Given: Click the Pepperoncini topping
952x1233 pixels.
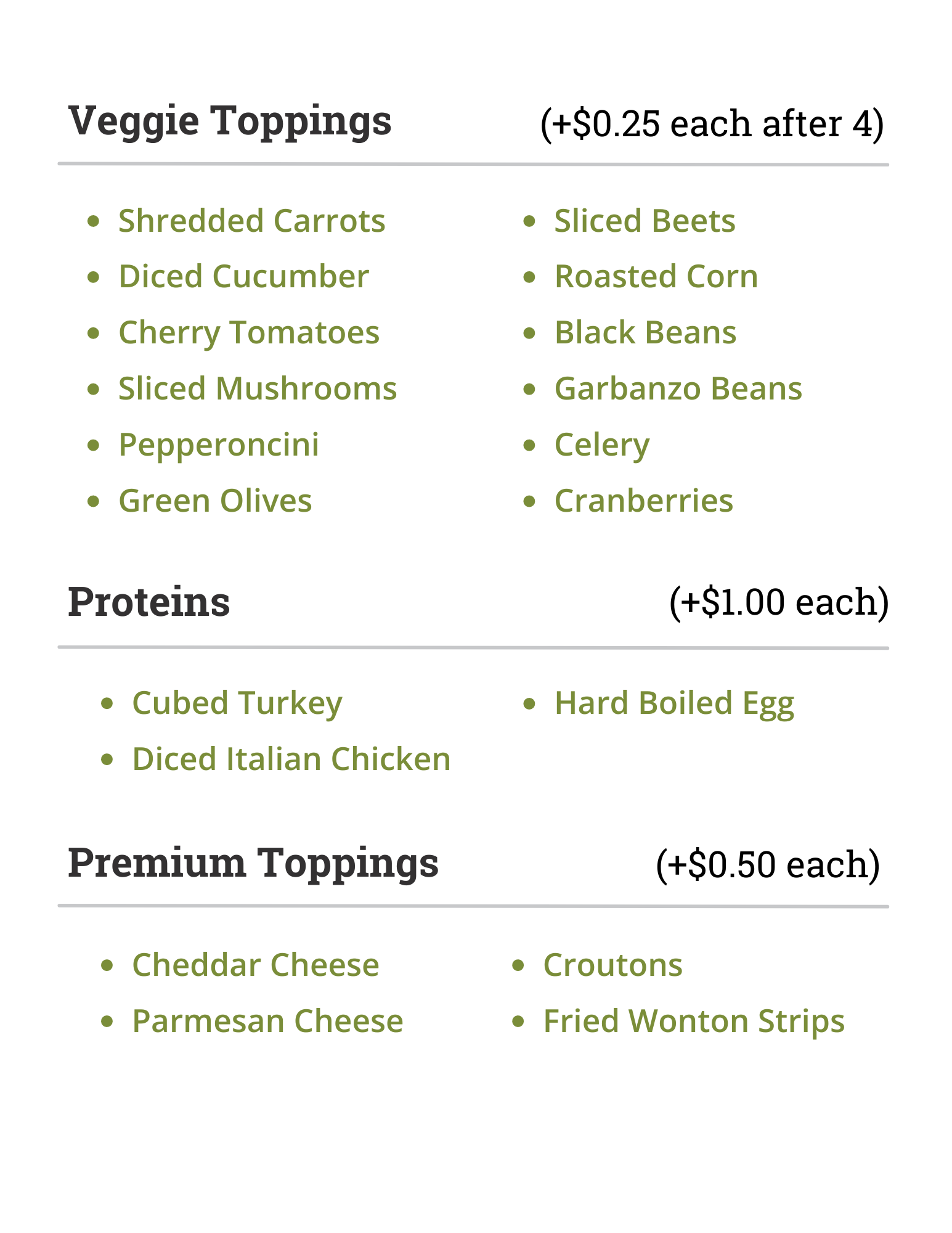Looking at the screenshot, I should point(219,444).
